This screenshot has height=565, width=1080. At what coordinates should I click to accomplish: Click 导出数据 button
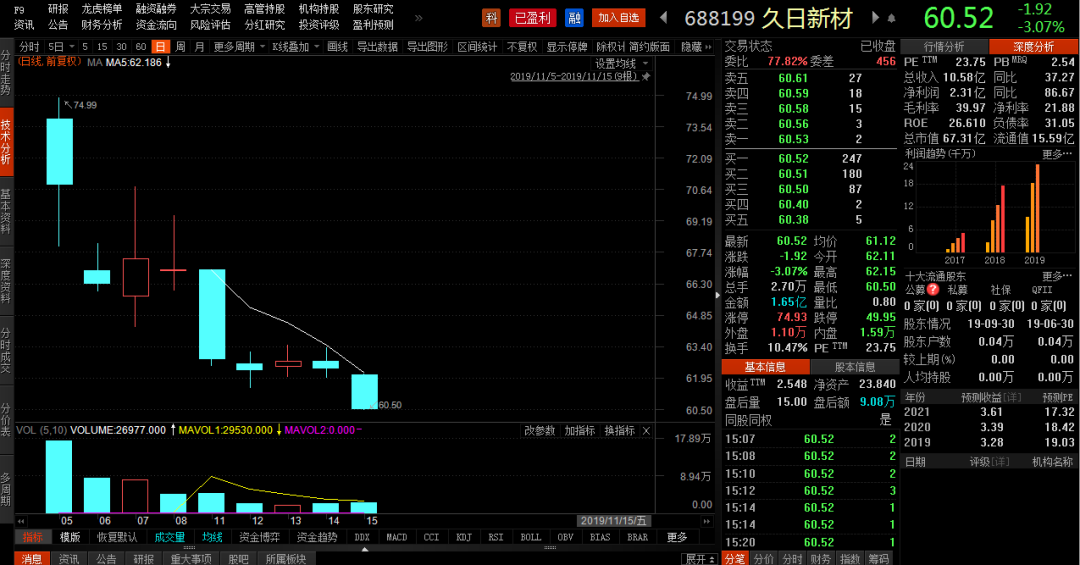[x=377, y=47]
